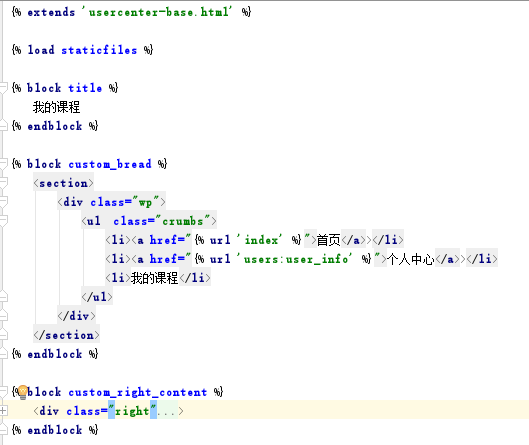Click the fold end marker at last endblock
Screen dimensions: 529x445
click(3, 430)
